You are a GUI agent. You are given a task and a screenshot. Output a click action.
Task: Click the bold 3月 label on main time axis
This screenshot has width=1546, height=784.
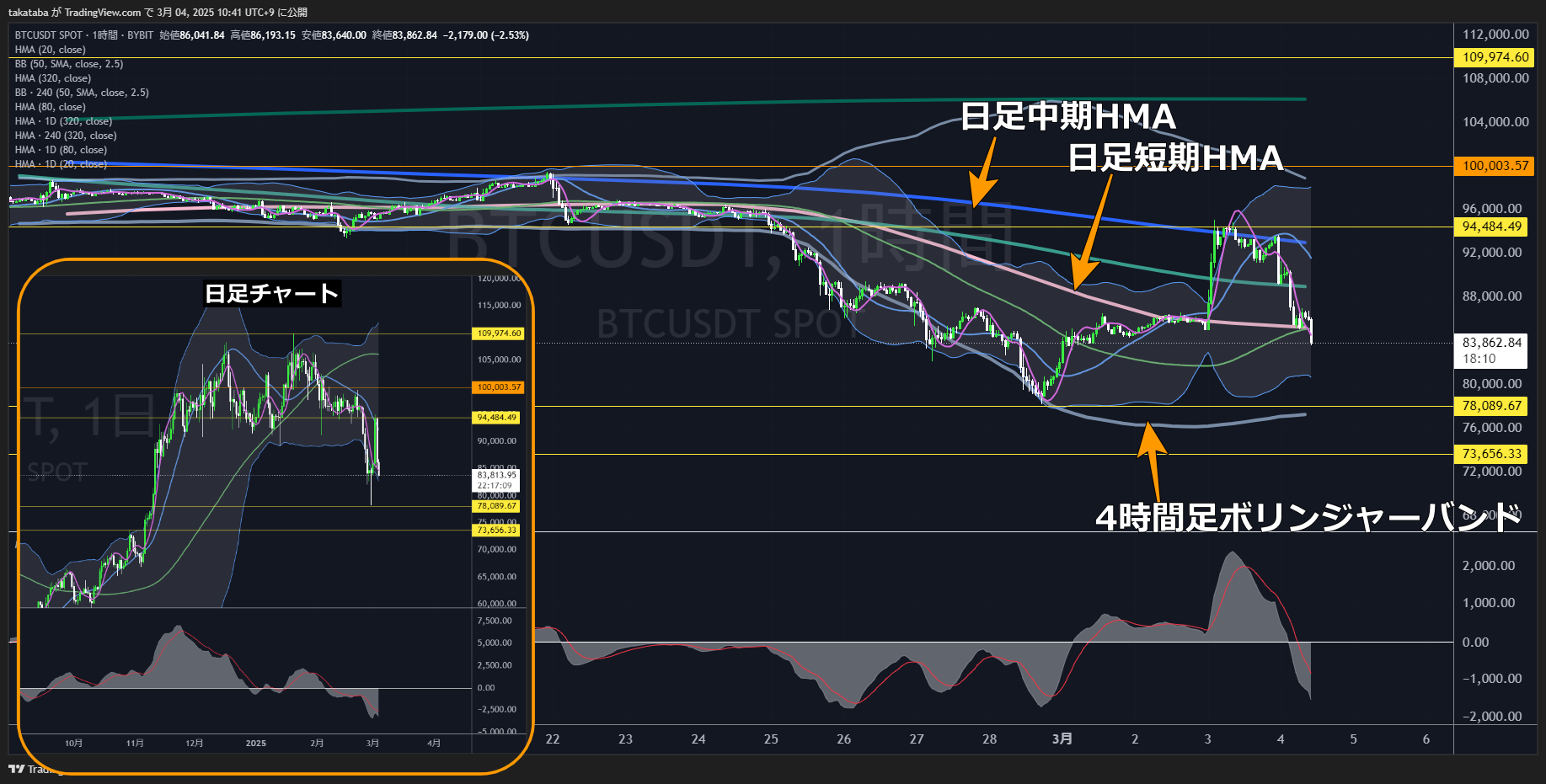pos(1062,739)
